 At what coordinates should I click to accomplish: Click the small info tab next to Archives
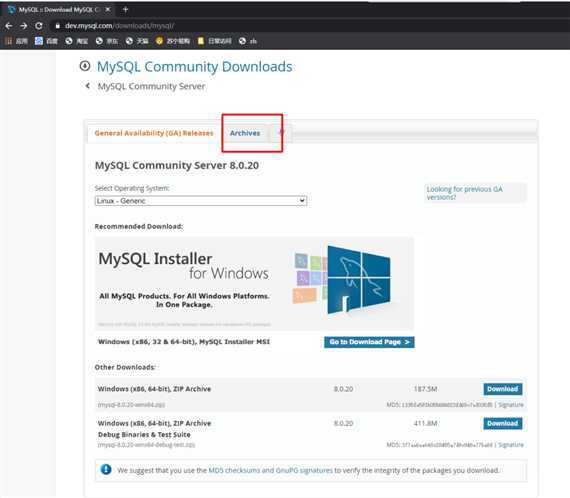pyautogui.click(x=281, y=133)
